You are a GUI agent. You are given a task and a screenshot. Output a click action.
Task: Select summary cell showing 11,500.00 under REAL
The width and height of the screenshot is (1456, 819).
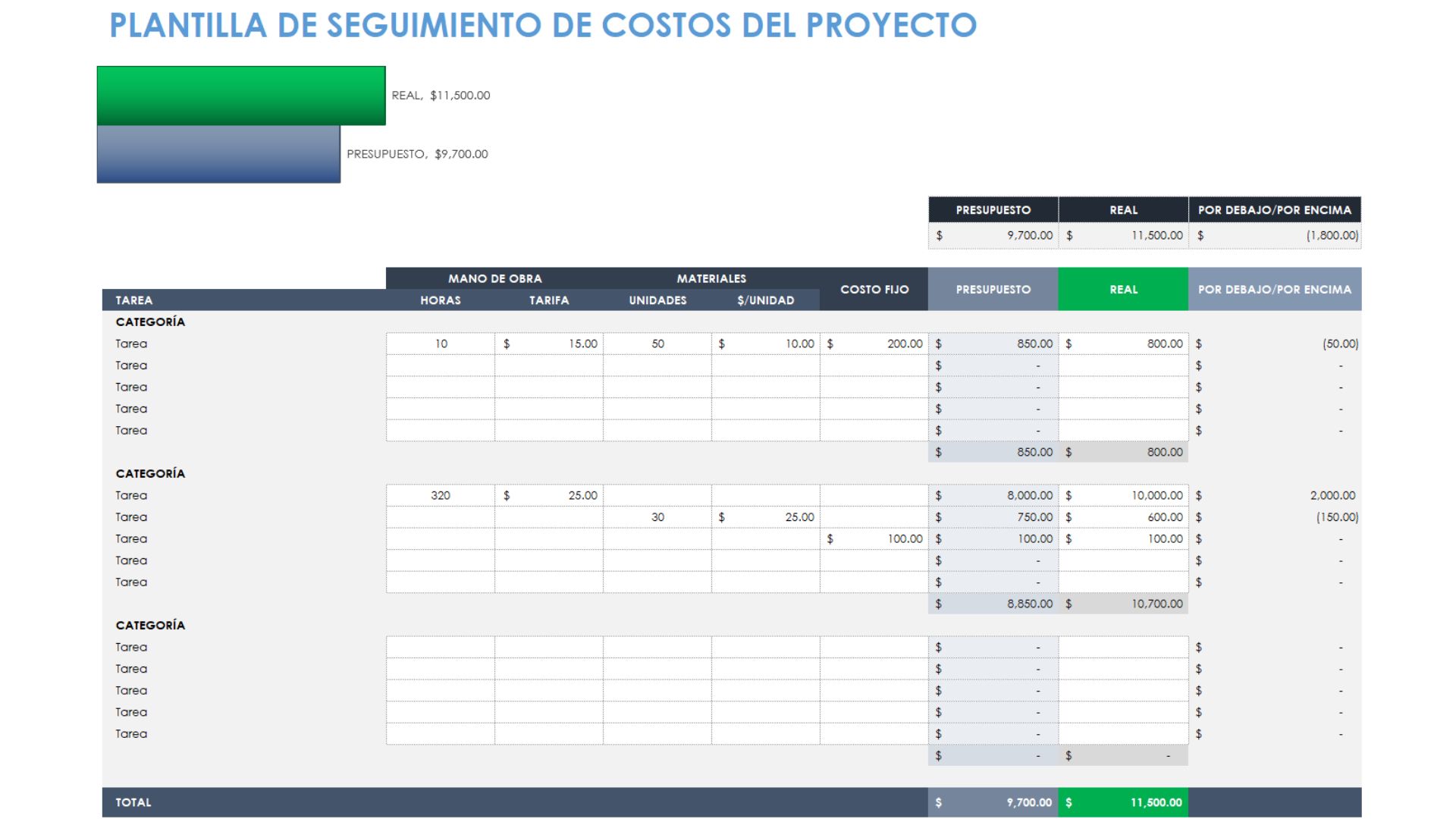[1123, 236]
